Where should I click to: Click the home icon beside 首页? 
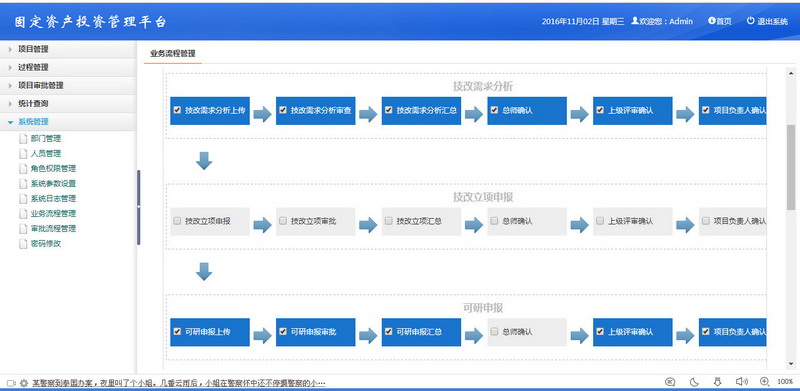tap(711, 21)
